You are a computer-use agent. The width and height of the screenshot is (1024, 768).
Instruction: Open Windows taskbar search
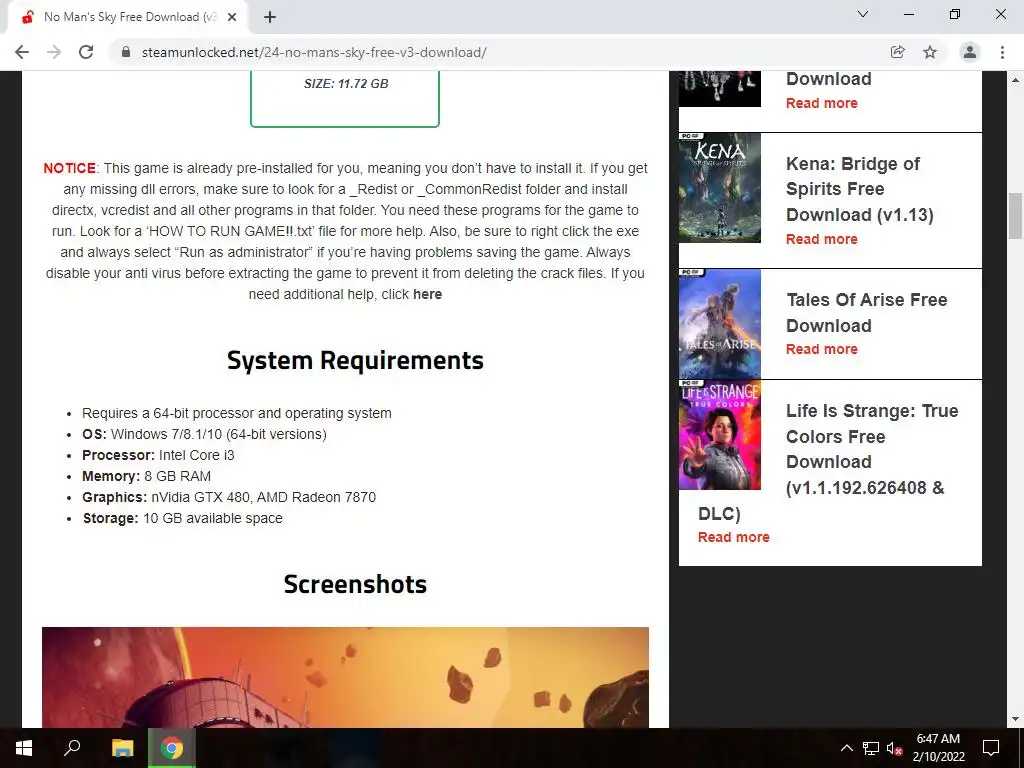[x=72, y=748]
